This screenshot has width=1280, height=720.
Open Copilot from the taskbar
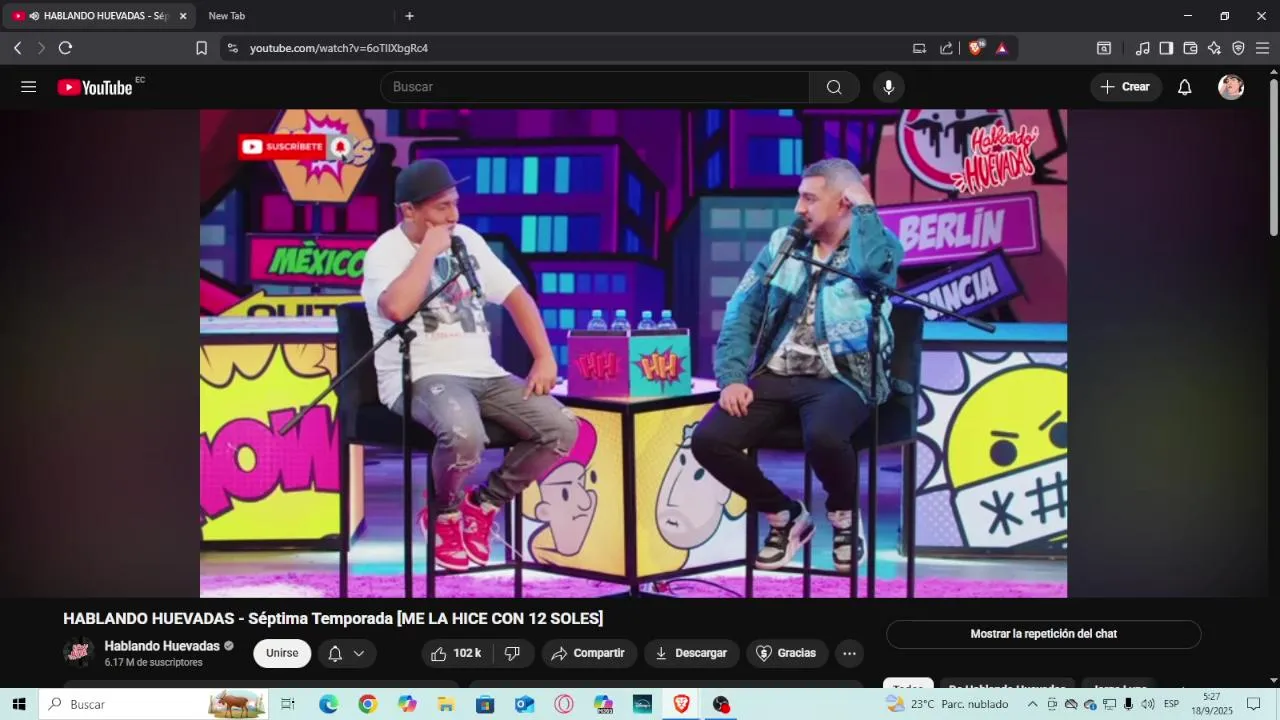[407, 704]
